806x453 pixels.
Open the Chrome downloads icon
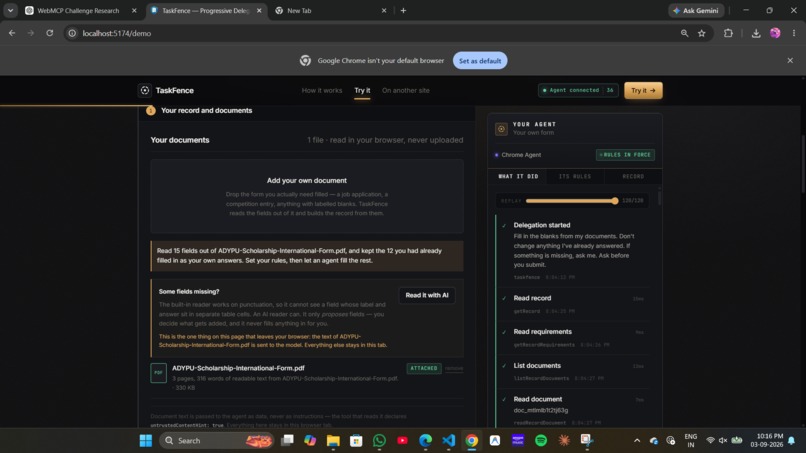tap(756, 33)
